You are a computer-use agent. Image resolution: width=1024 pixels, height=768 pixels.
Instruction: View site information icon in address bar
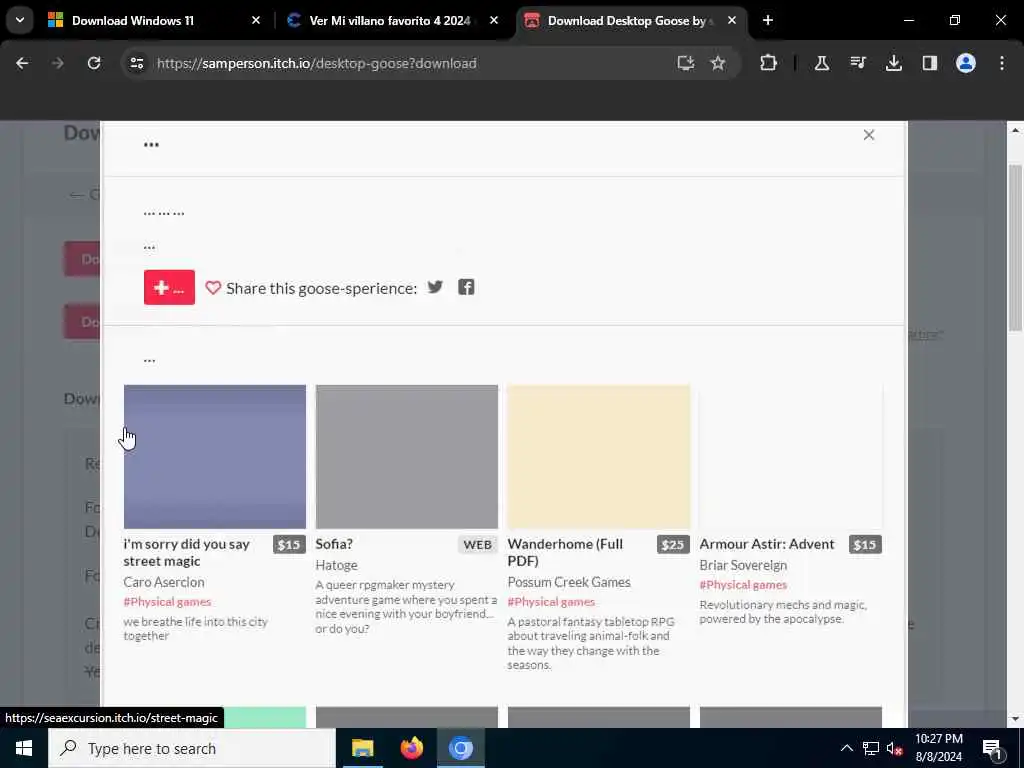pos(136,63)
